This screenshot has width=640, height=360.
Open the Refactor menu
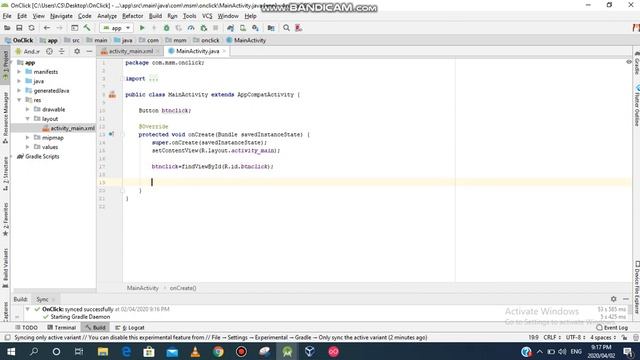tap(133, 16)
